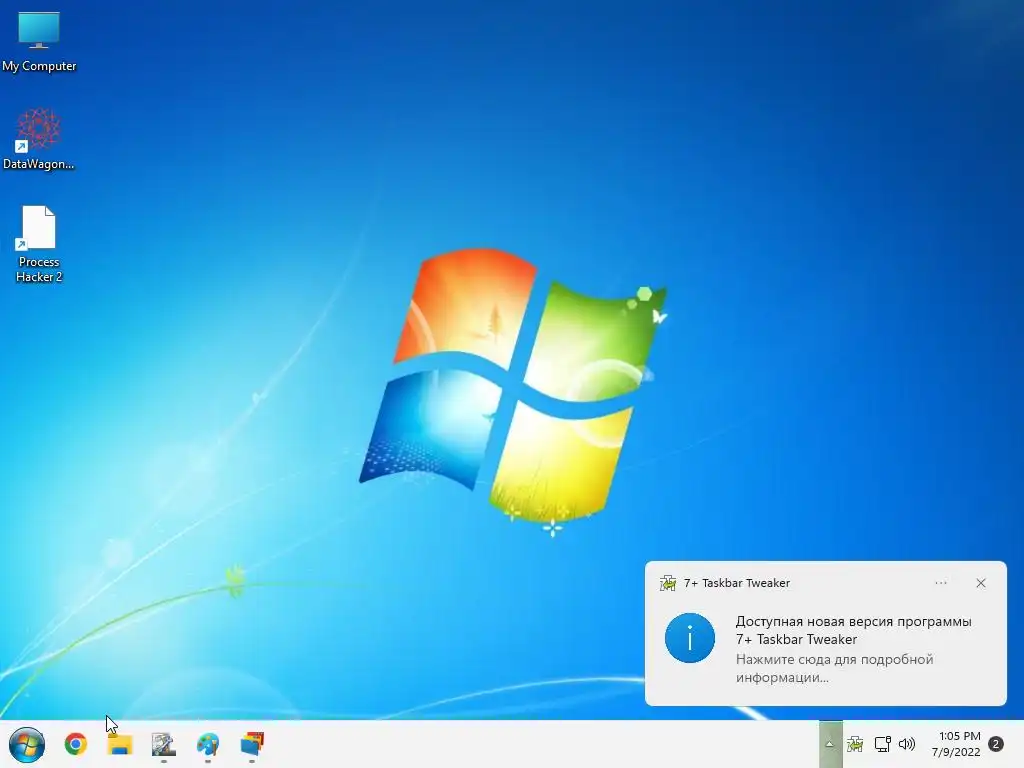1024x768 pixels.
Task: Open the clock showing 1:05 PM
Action: pyautogui.click(x=957, y=744)
